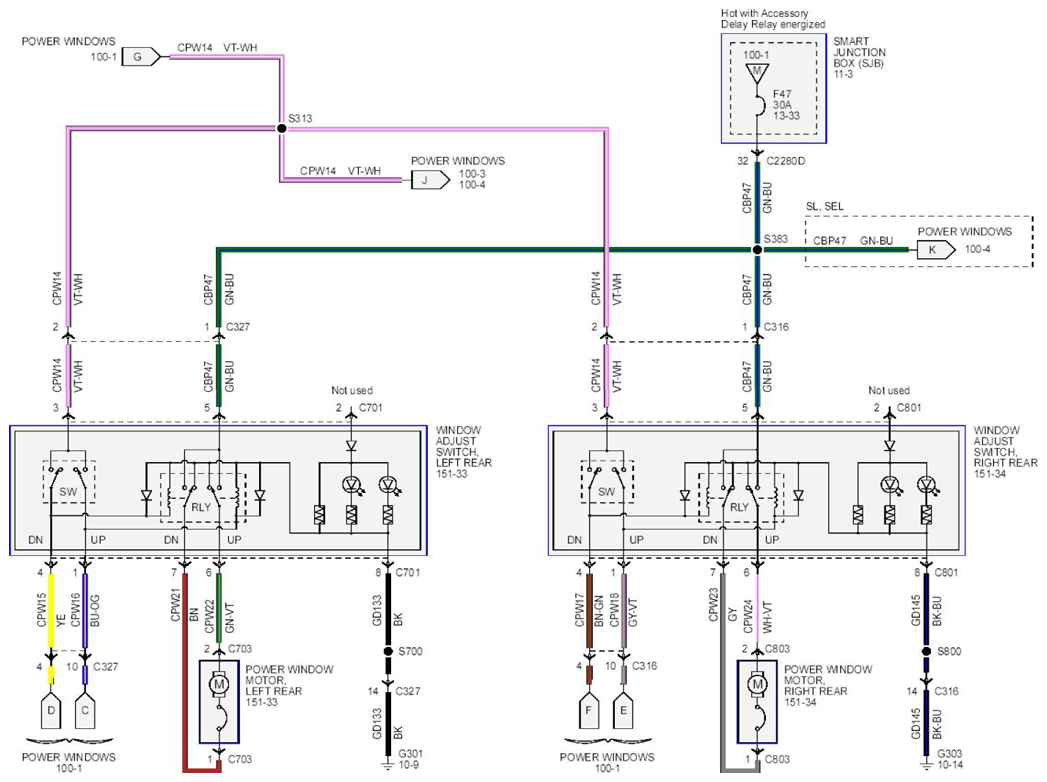The height and width of the screenshot is (782, 1047).
Task: Click the SW switch symbol in right rear switch
Action: click(x=607, y=482)
